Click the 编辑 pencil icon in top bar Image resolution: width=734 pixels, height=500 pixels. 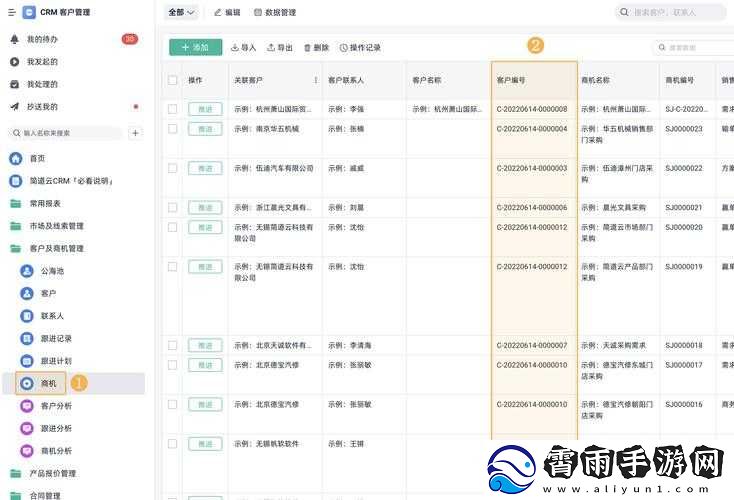tap(218, 13)
